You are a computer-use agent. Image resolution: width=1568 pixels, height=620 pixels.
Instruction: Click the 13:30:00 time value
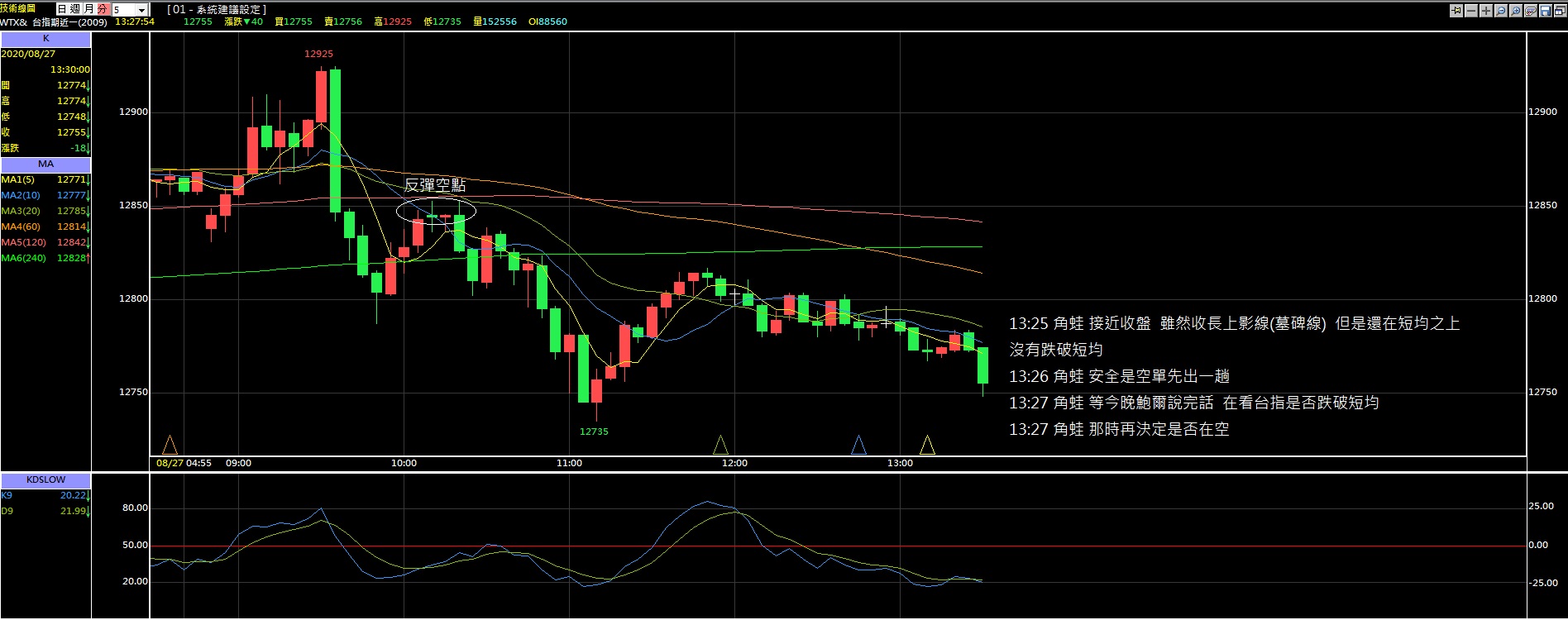pos(70,69)
